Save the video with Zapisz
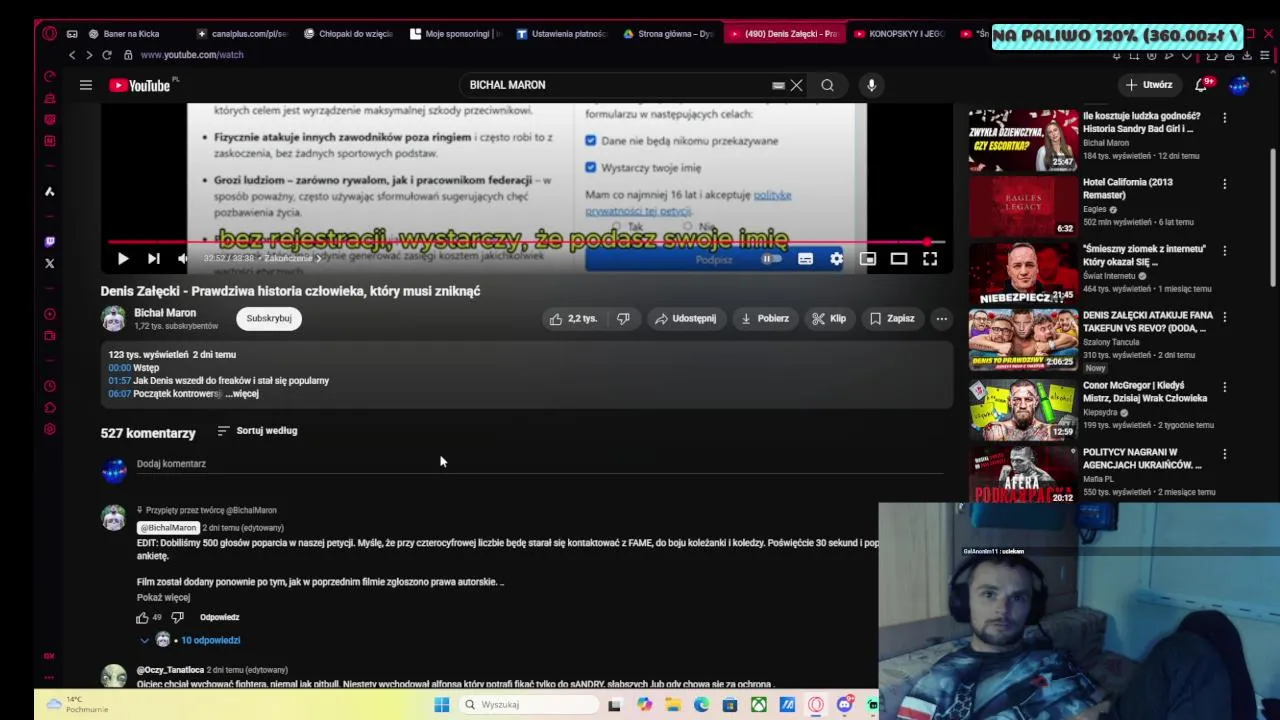Image resolution: width=1280 pixels, height=720 pixels. [892, 318]
